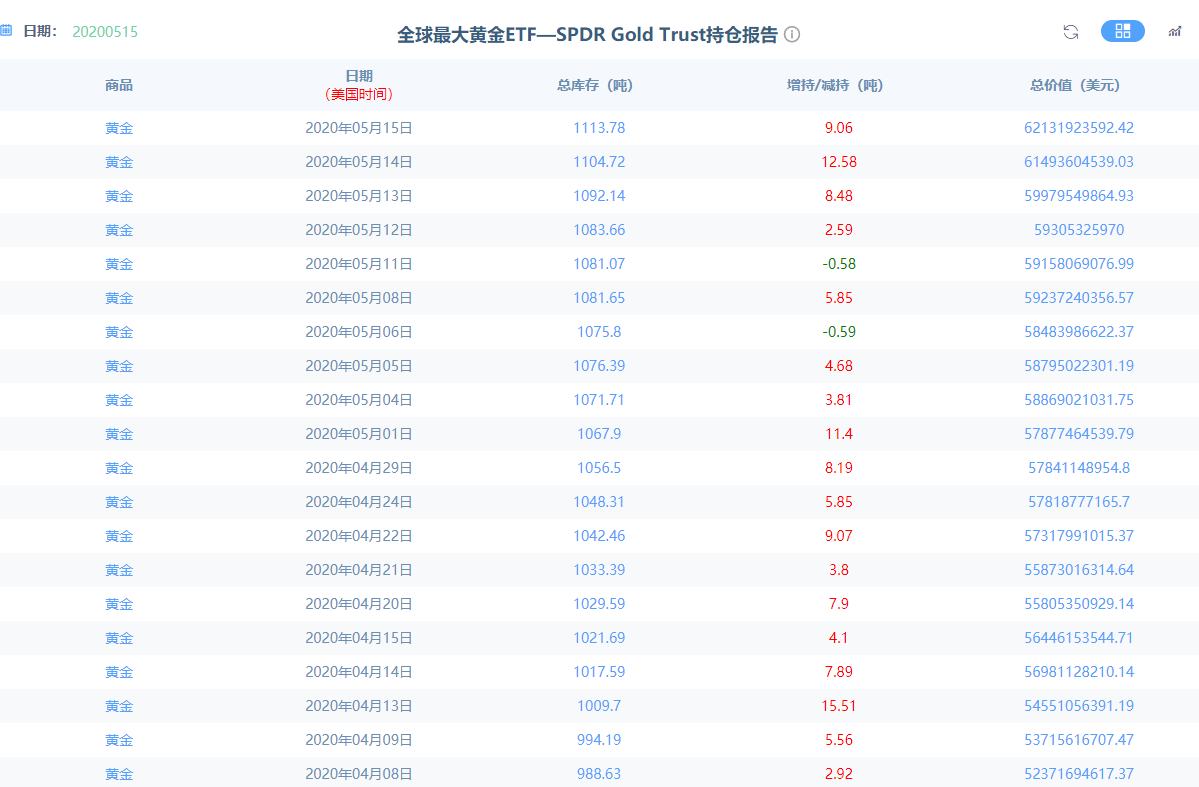
Task: Switch to chart view icon
Action: click(1175, 31)
